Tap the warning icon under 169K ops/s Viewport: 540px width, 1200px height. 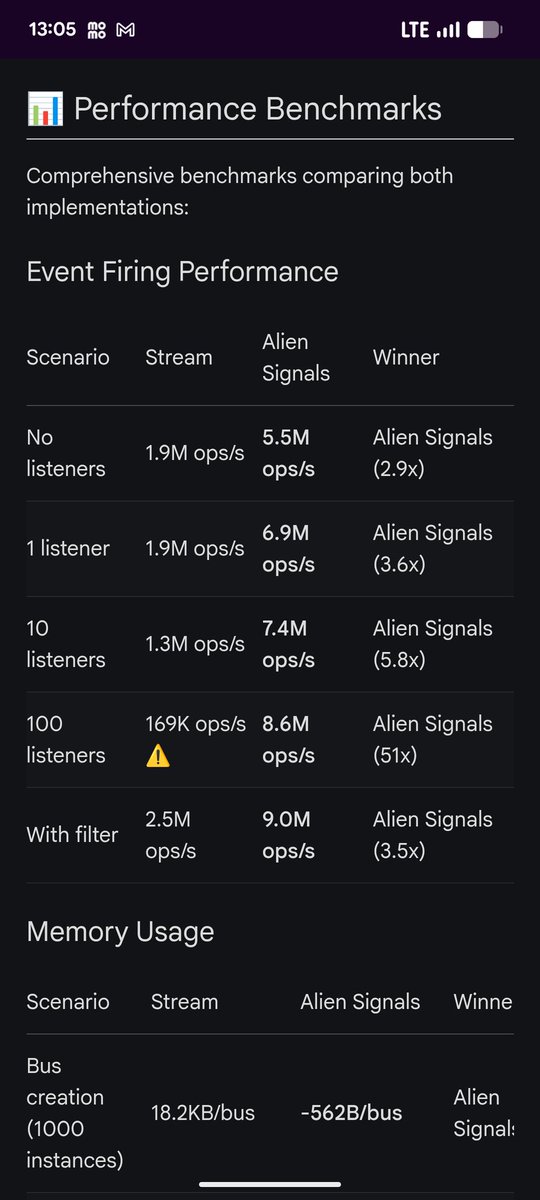coord(158,755)
